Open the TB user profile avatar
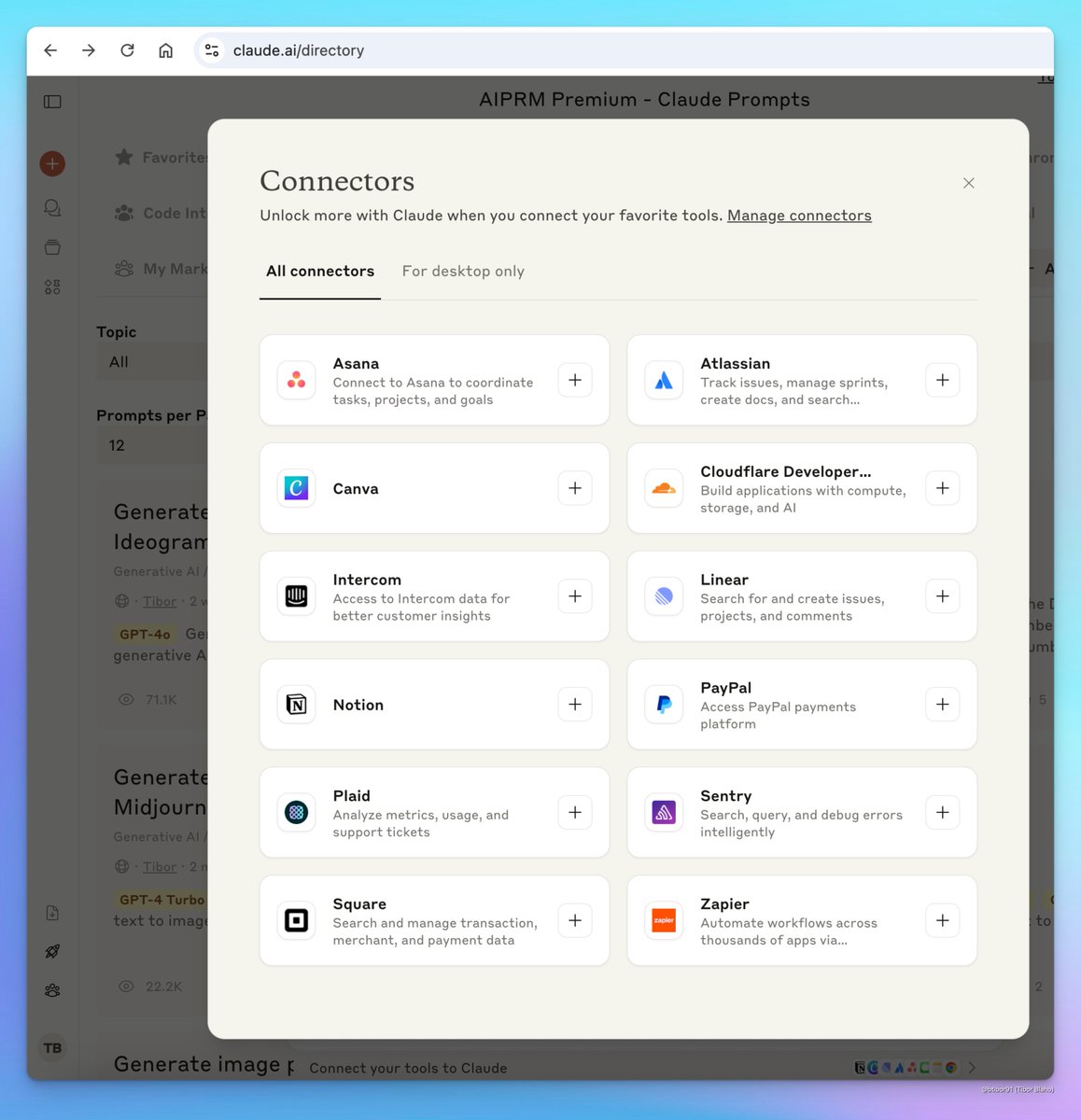The height and width of the screenshot is (1120, 1081). coord(52,1048)
